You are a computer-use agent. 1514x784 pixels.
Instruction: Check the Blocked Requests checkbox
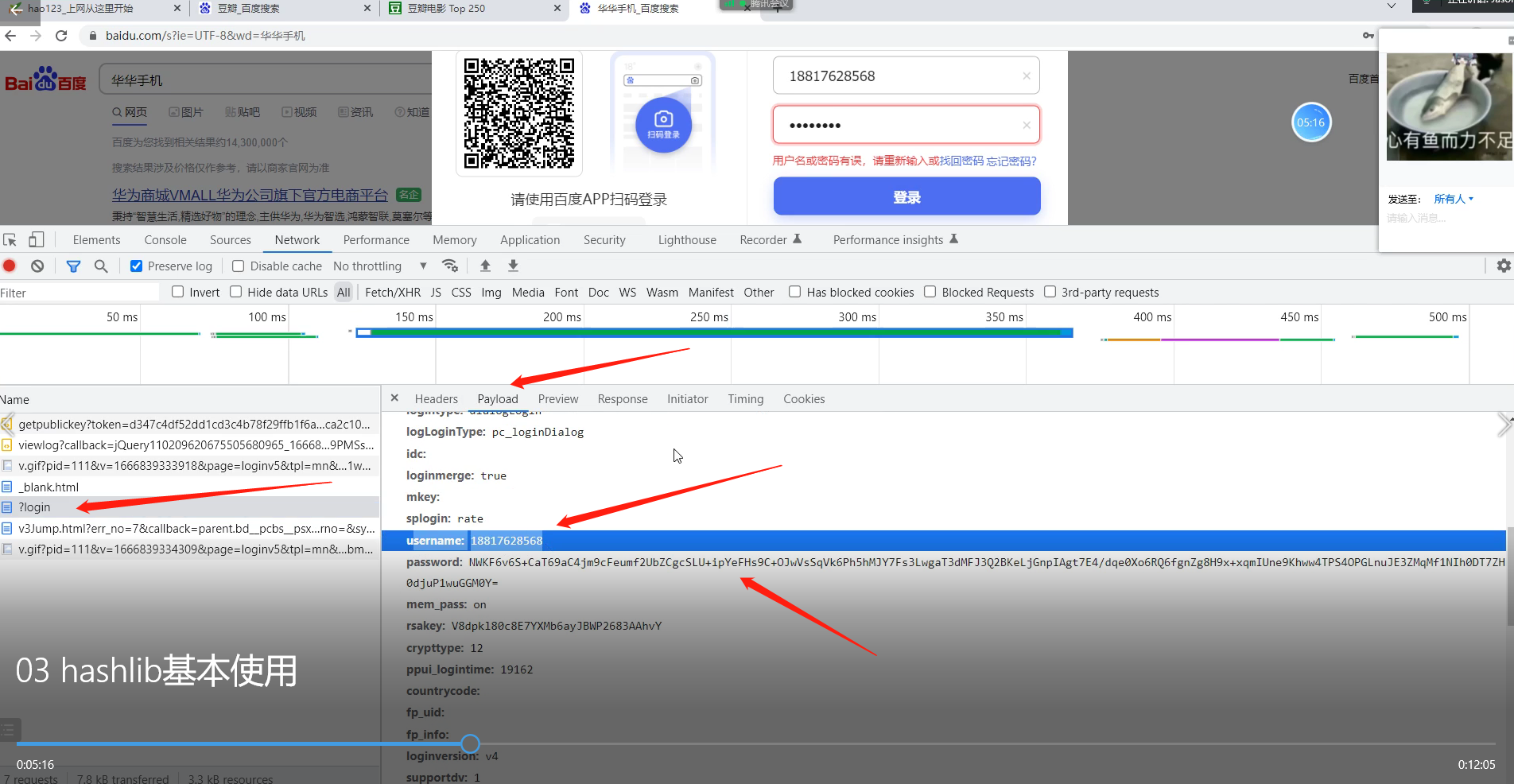(930, 292)
